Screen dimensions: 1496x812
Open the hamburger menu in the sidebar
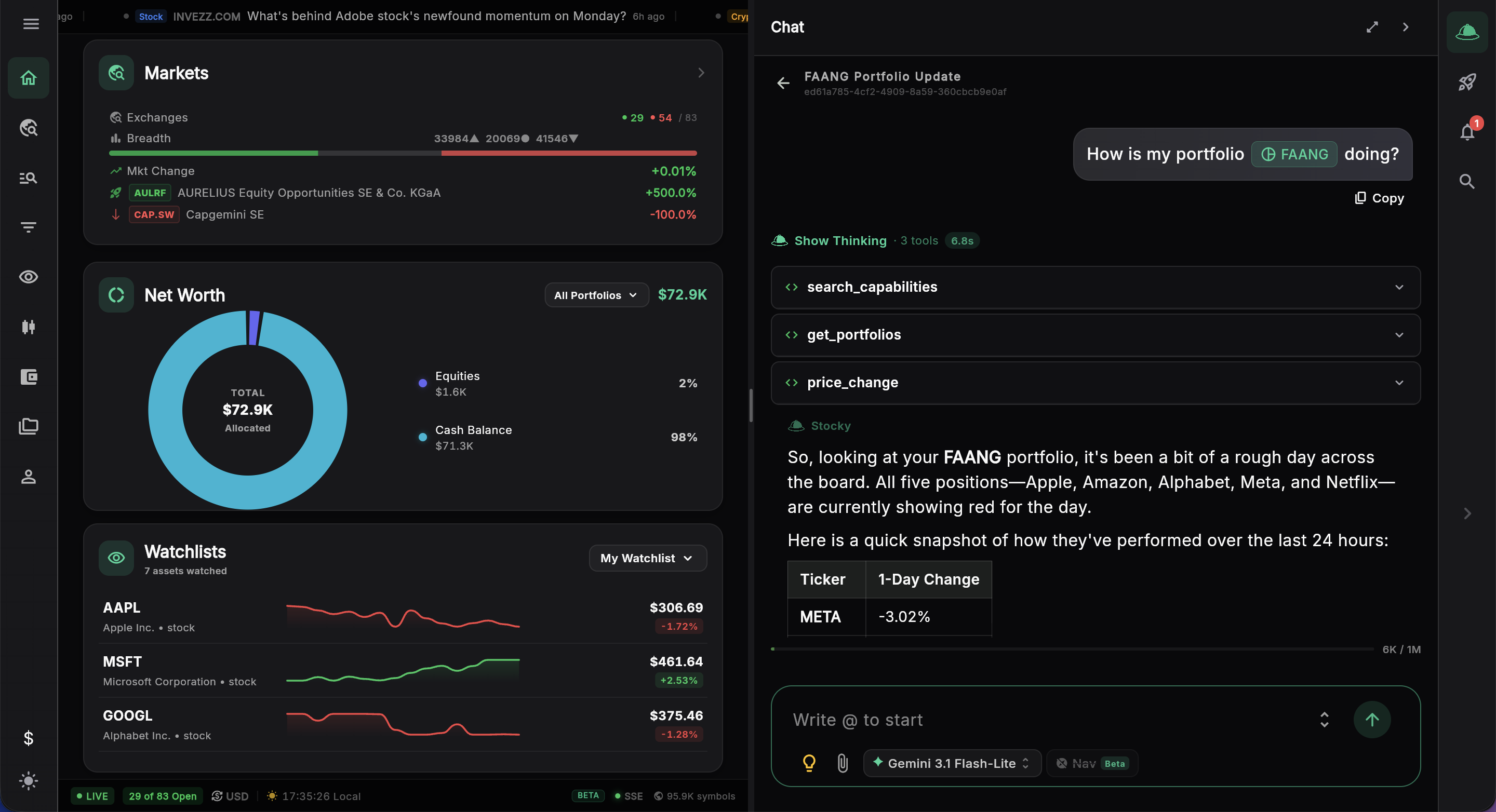point(31,24)
